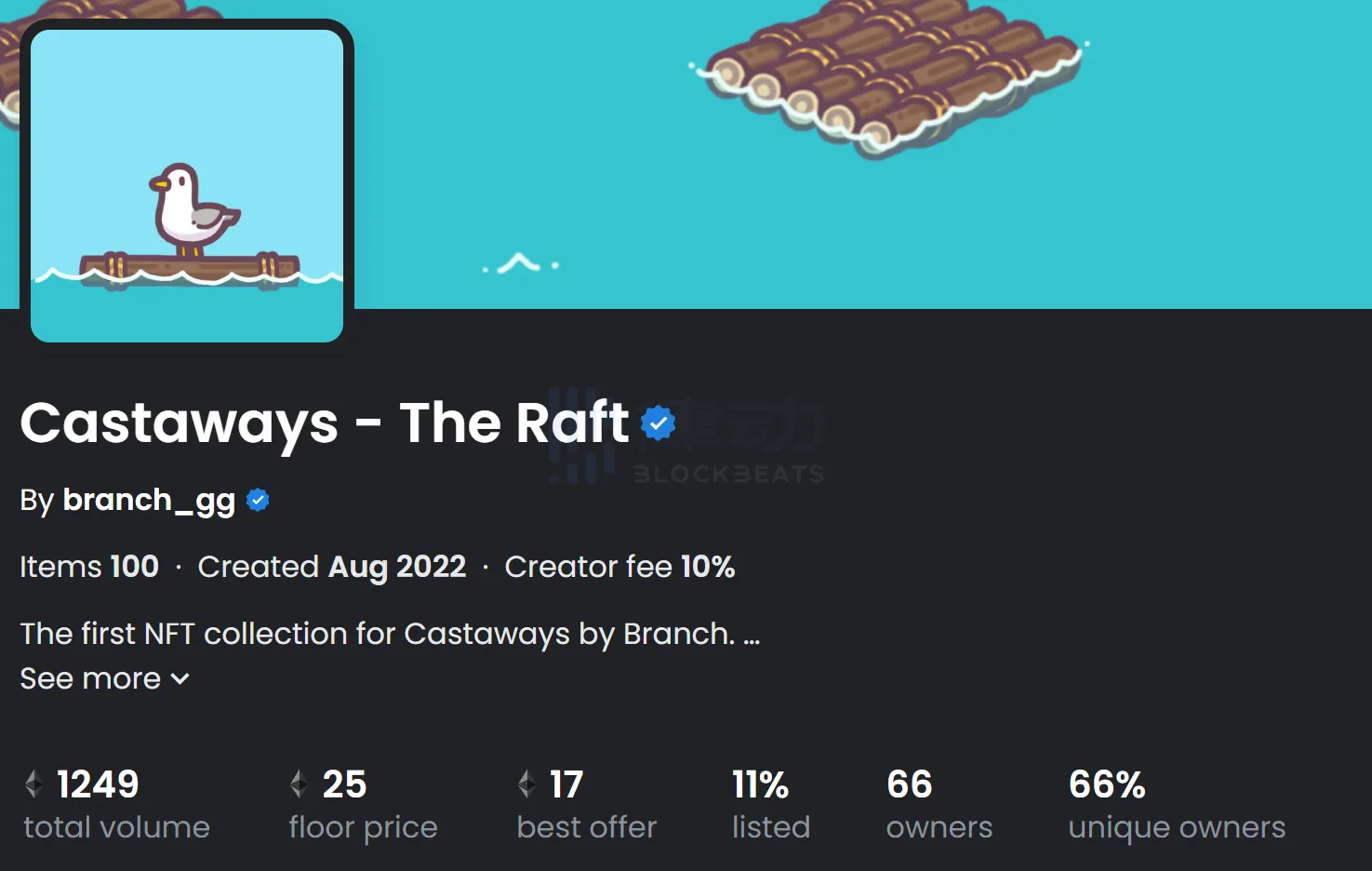Viewport: 1372px width, 871px height.
Task: Click the Ethereum icon beside best offer
Action: [526, 784]
